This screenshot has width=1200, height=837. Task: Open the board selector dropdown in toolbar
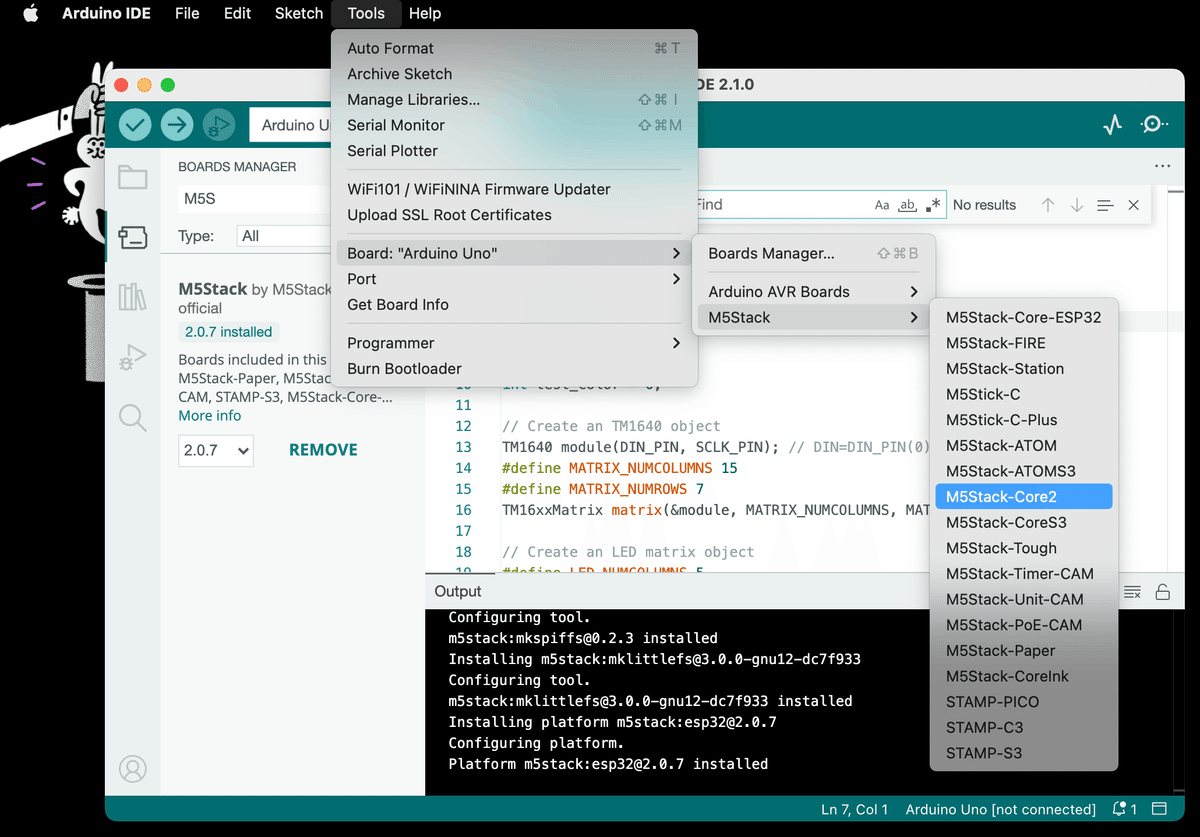[290, 125]
